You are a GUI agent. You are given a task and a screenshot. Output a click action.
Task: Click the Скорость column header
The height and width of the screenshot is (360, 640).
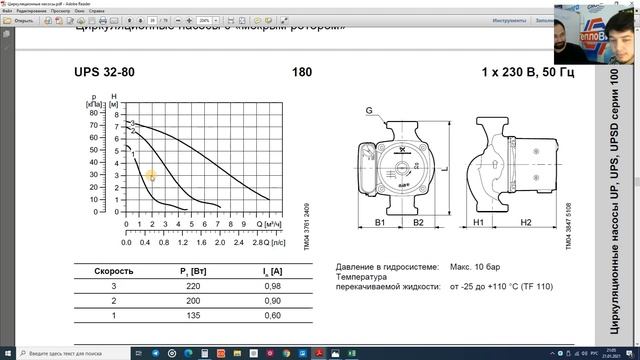click(x=114, y=271)
